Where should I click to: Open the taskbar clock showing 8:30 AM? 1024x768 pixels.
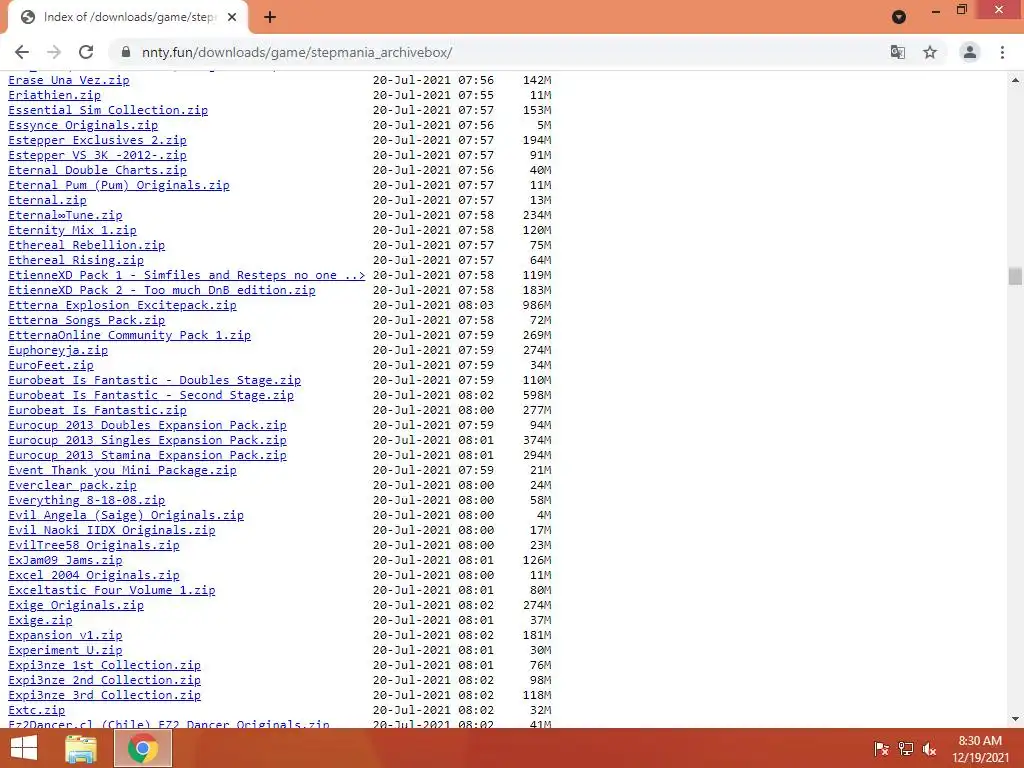click(x=980, y=749)
